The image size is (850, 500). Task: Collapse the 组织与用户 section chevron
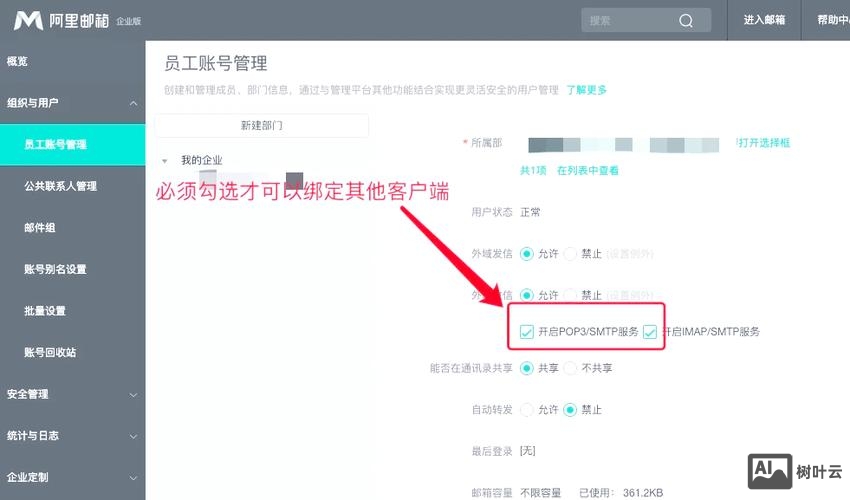(133, 103)
